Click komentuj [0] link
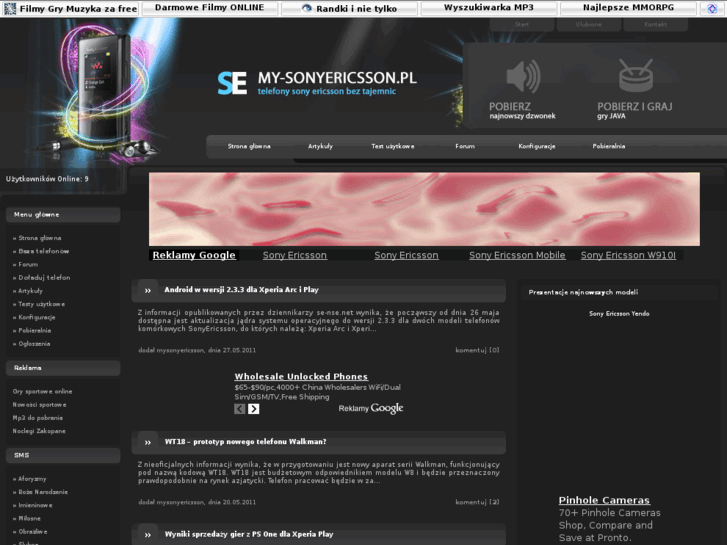727x545 pixels. tap(477, 350)
